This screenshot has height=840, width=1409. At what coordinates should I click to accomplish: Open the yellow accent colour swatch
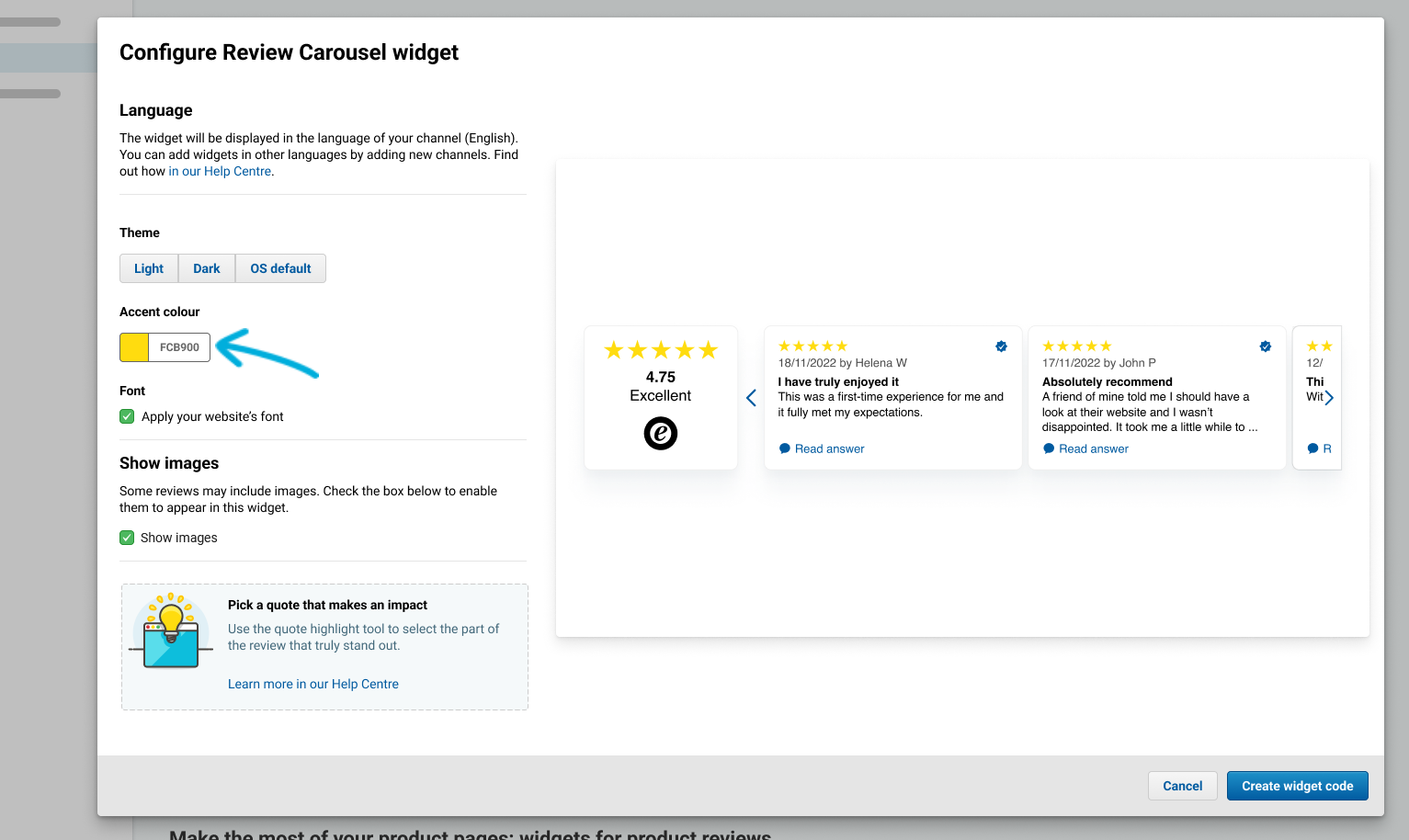coord(134,347)
